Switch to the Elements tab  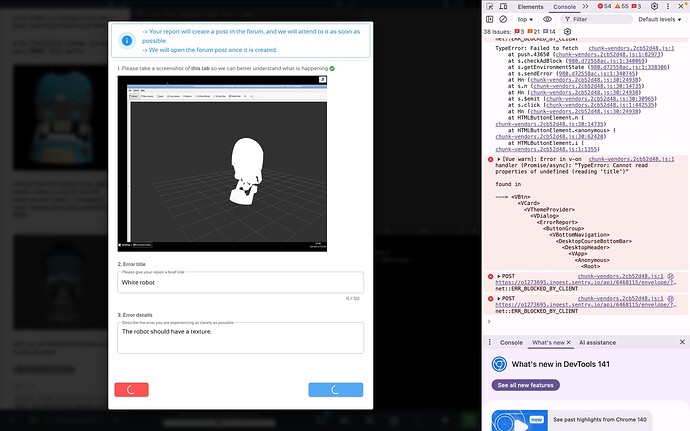(530, 6)
